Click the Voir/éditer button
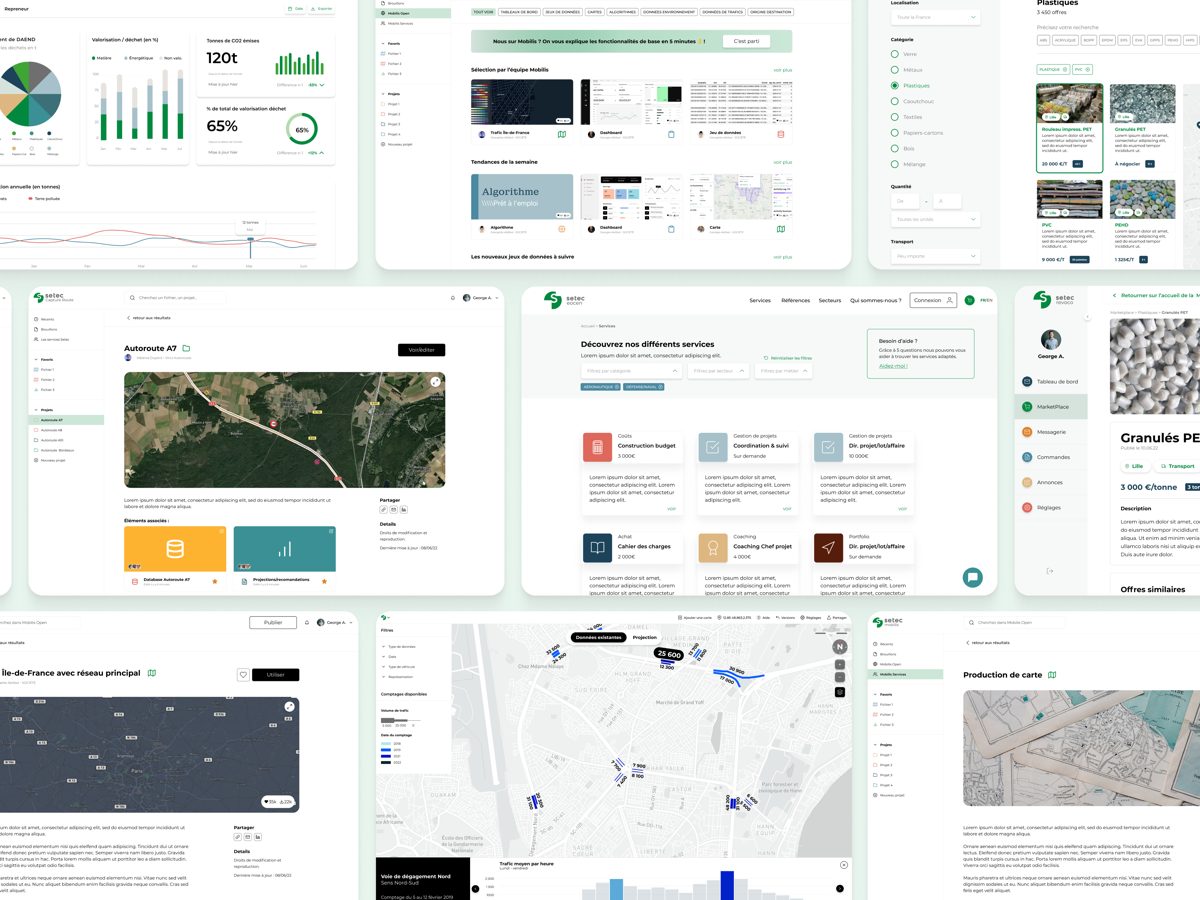Image resolution: width=1200 pixels, height=900 pixels. coord(421,350)
